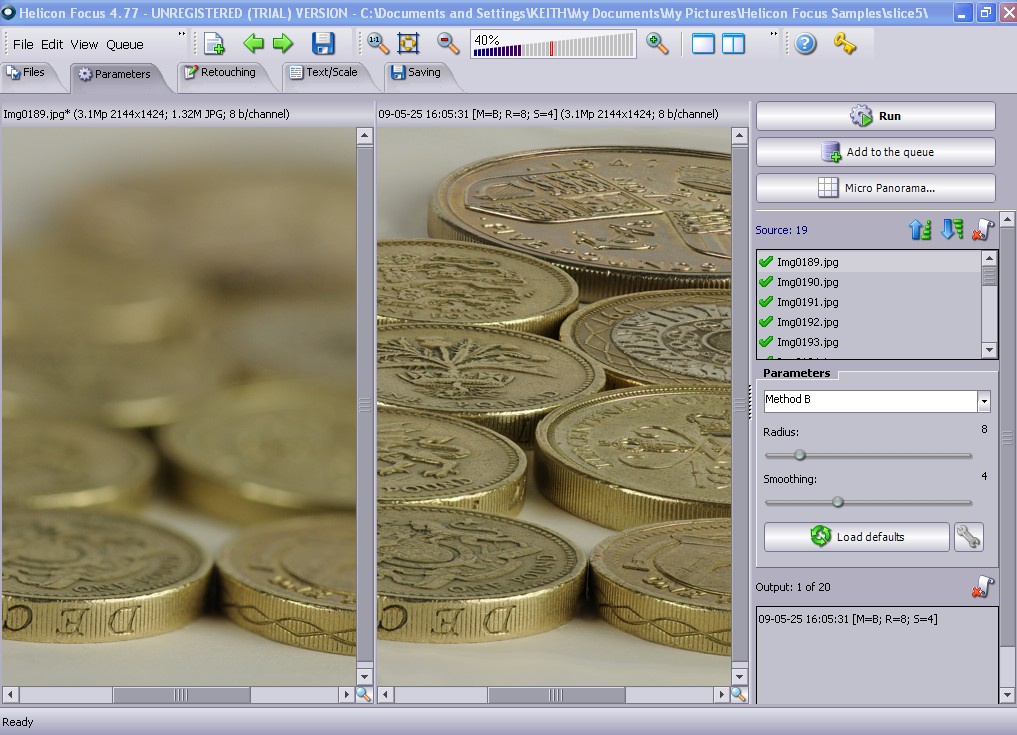
Task: Sort source list ascending with blue up arrow
Action: click(x=920, y=230)
